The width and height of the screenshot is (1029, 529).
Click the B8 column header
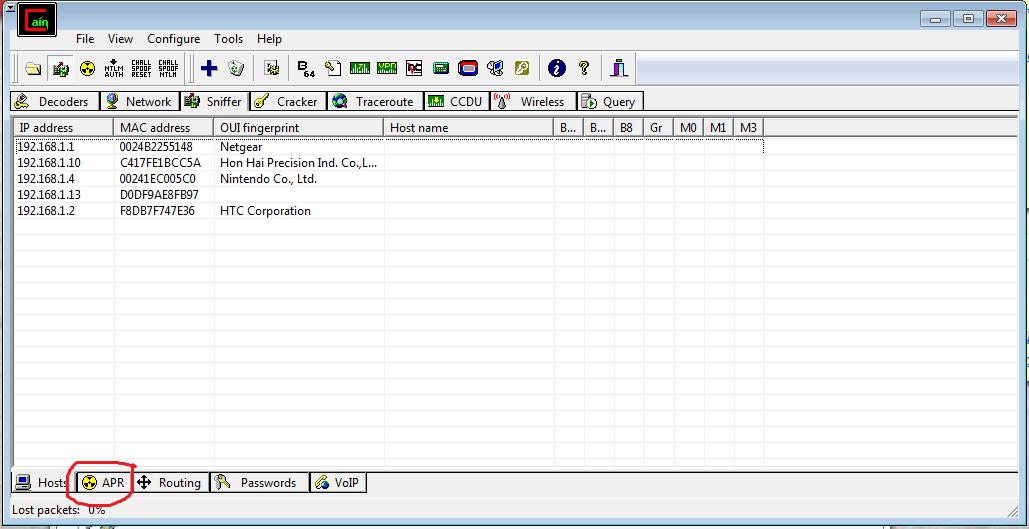coord(629,128)
